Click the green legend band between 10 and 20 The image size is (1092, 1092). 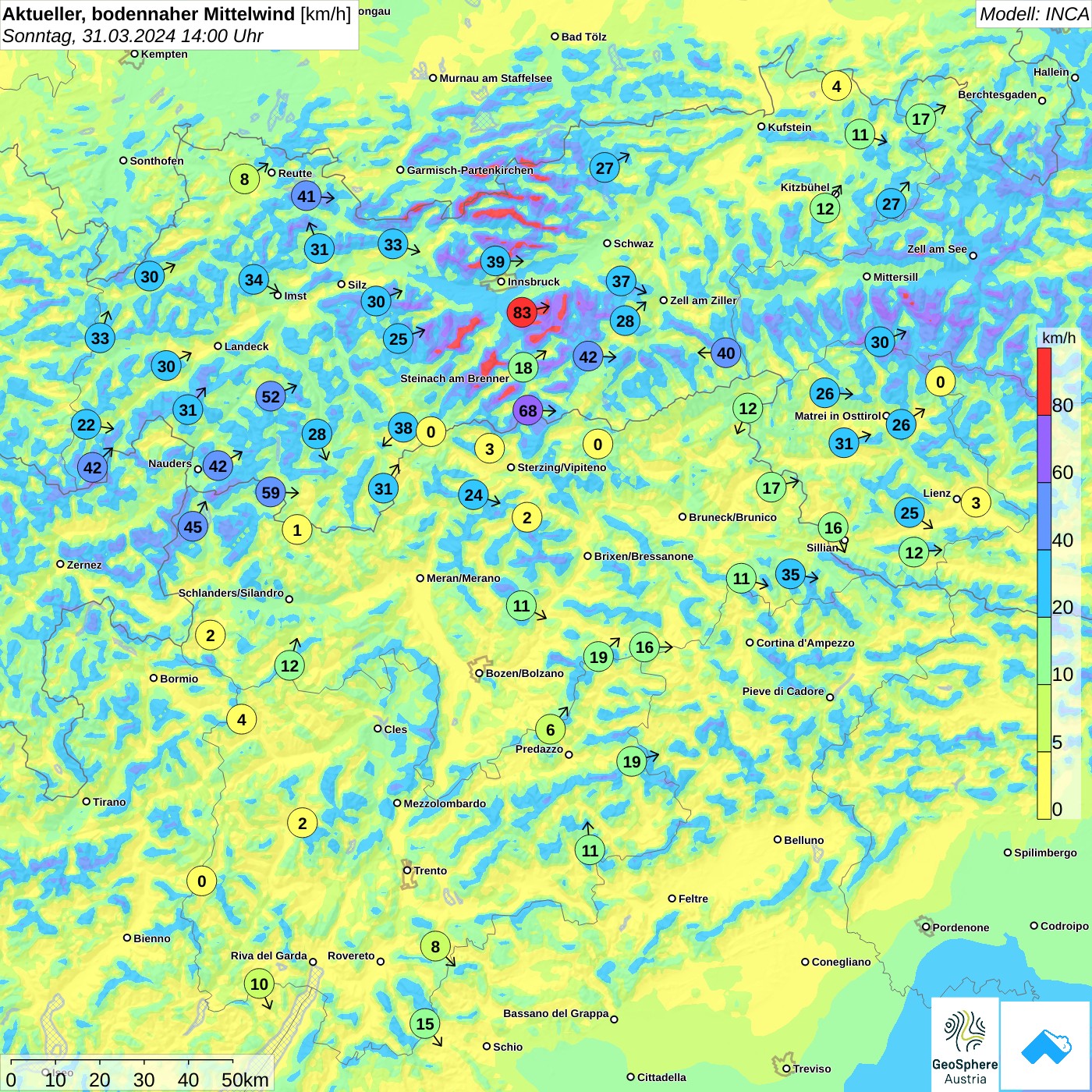click(x=1044, y=651)
